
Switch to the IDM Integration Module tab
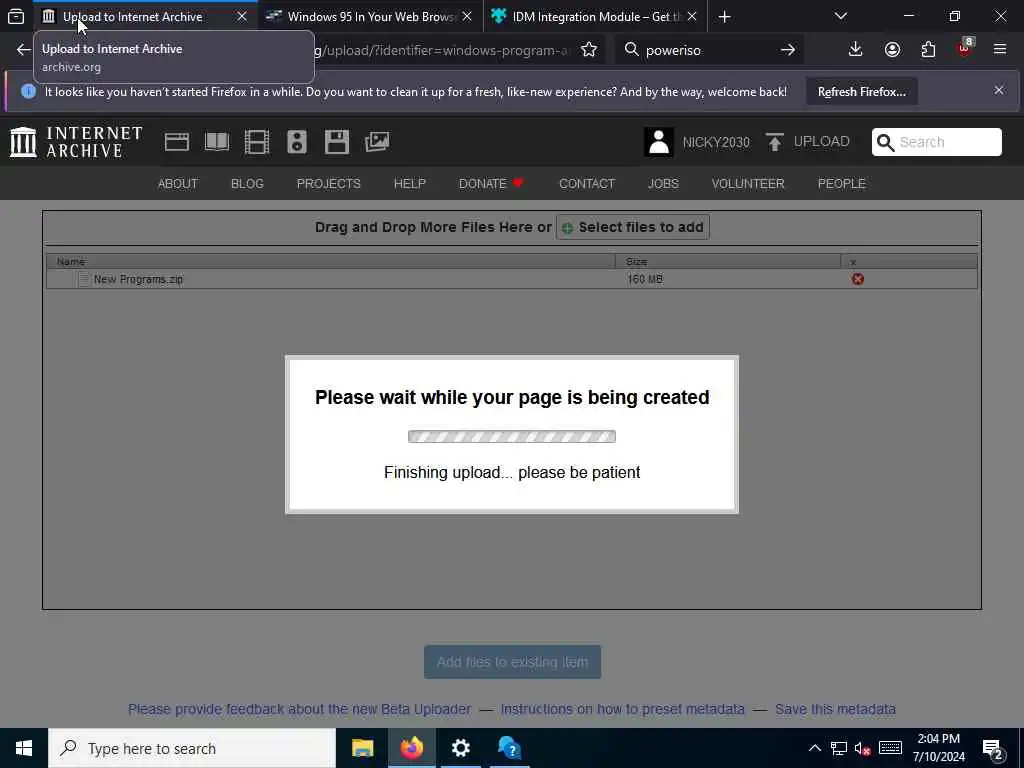(x=596, y=17)
